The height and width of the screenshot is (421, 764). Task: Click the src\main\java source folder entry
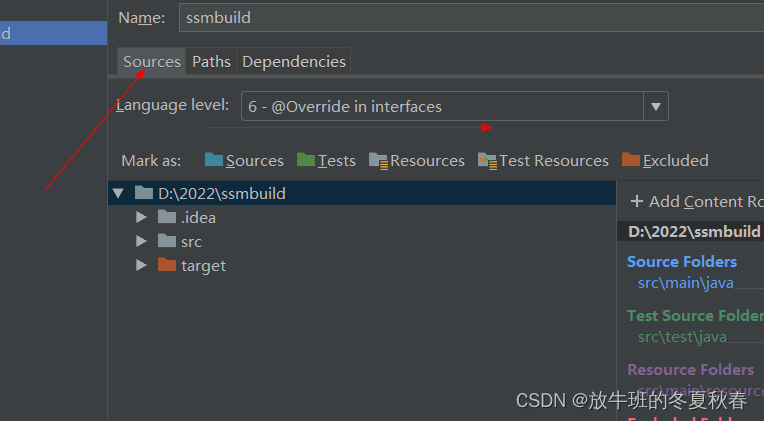point(686,283)
